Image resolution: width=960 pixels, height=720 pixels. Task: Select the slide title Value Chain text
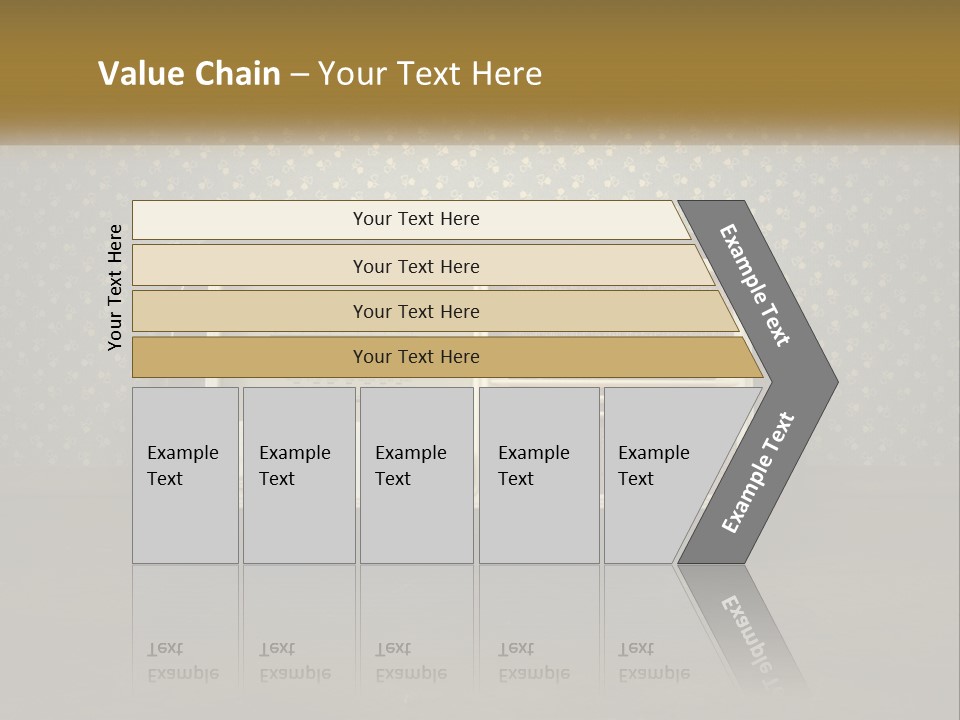click(x=189, y=73)
